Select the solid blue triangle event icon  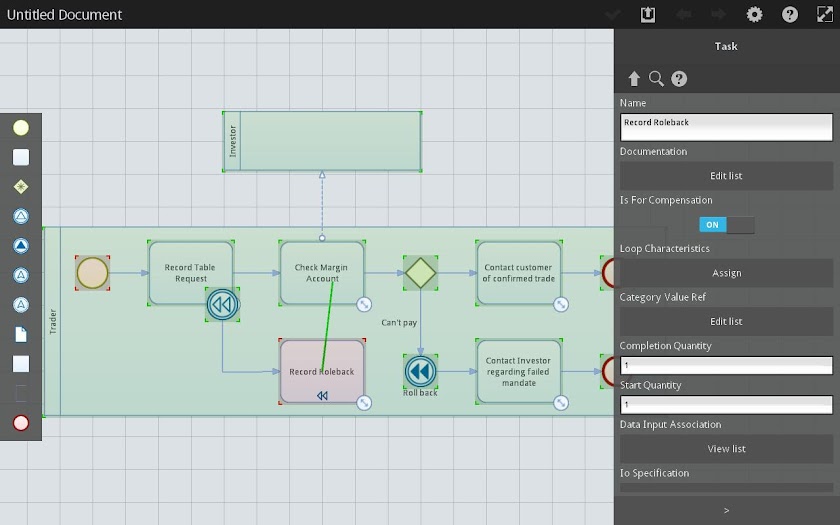point(21,246)
